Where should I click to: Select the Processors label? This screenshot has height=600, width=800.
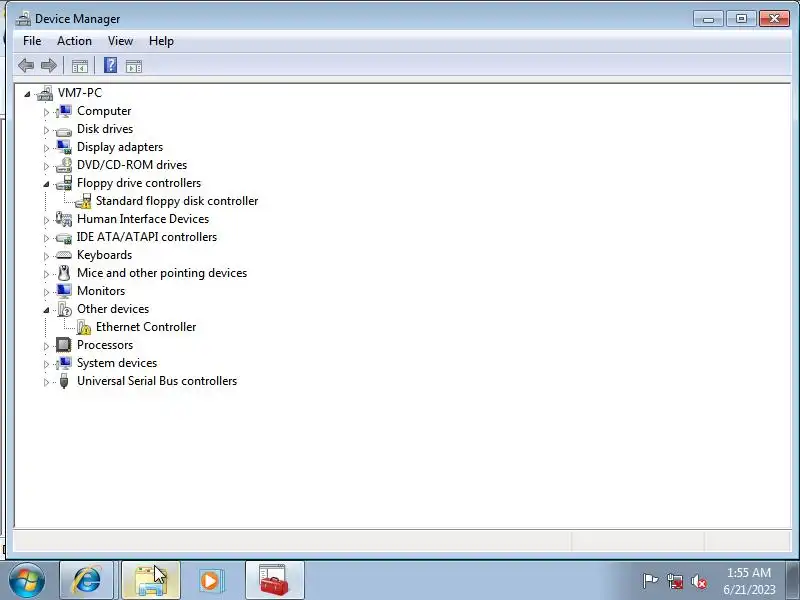click(x=105, y=345)
